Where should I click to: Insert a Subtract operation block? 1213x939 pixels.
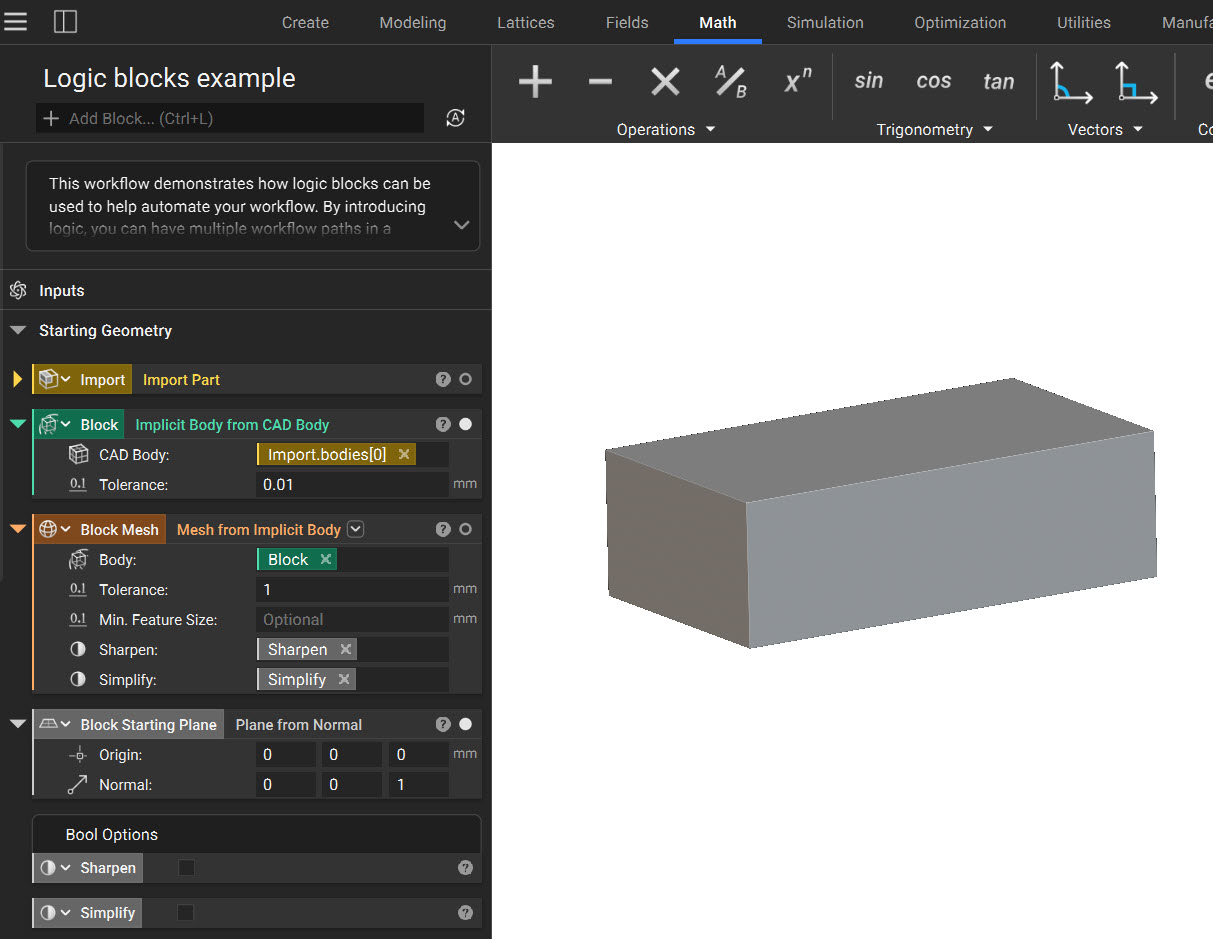(600, 81)
